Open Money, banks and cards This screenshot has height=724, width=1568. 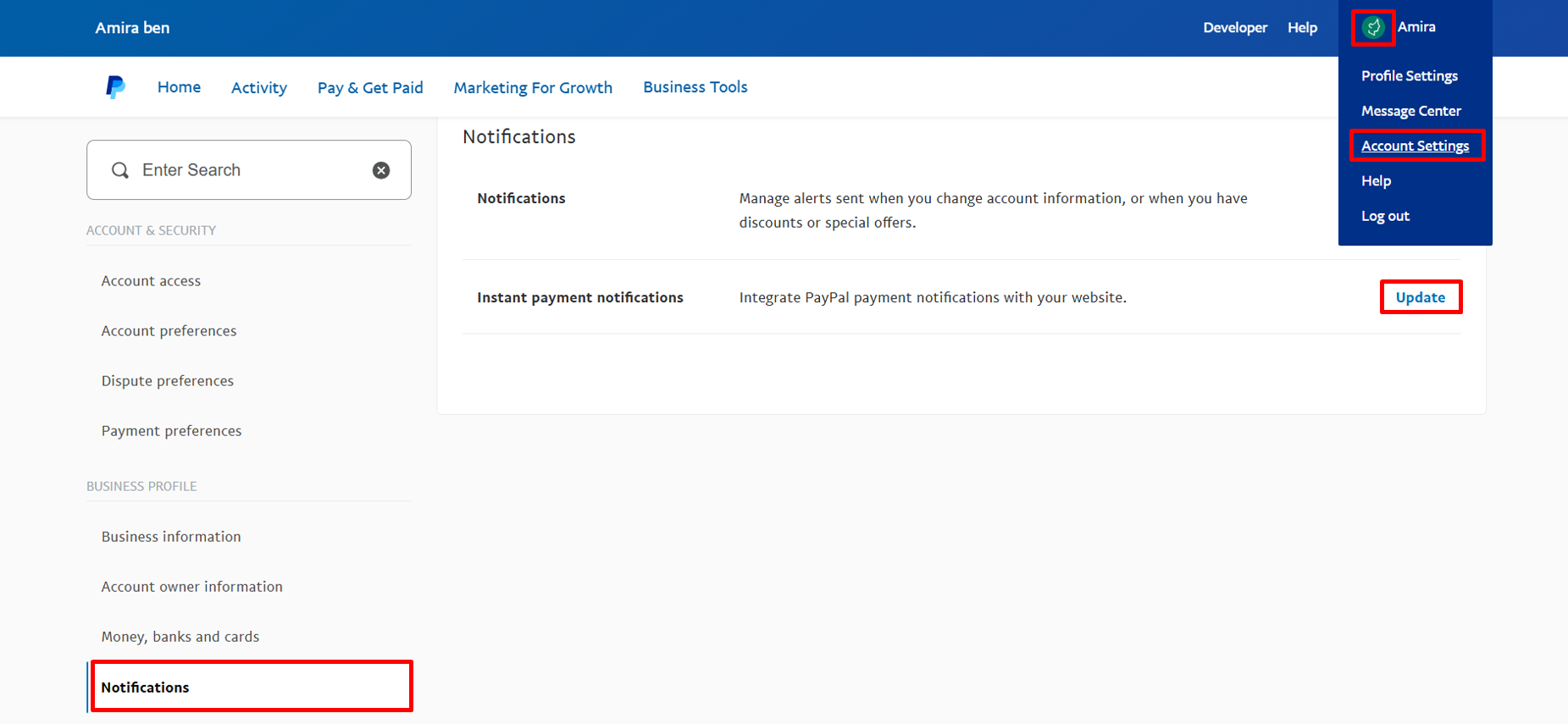(180, 637)
